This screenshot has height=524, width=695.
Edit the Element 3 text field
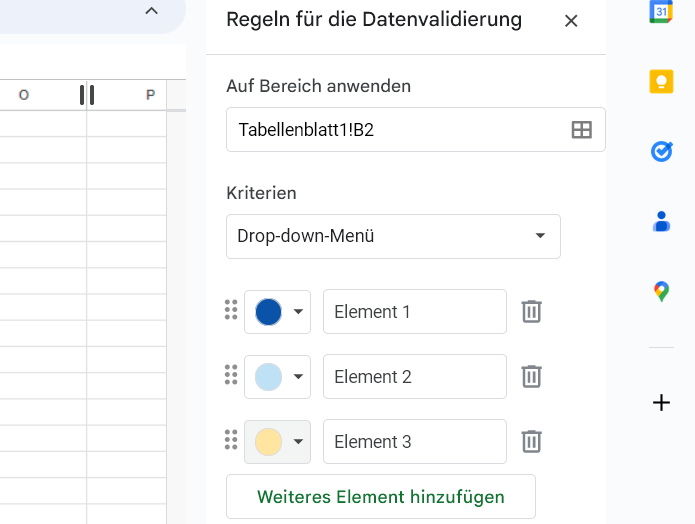pos(414,442)
